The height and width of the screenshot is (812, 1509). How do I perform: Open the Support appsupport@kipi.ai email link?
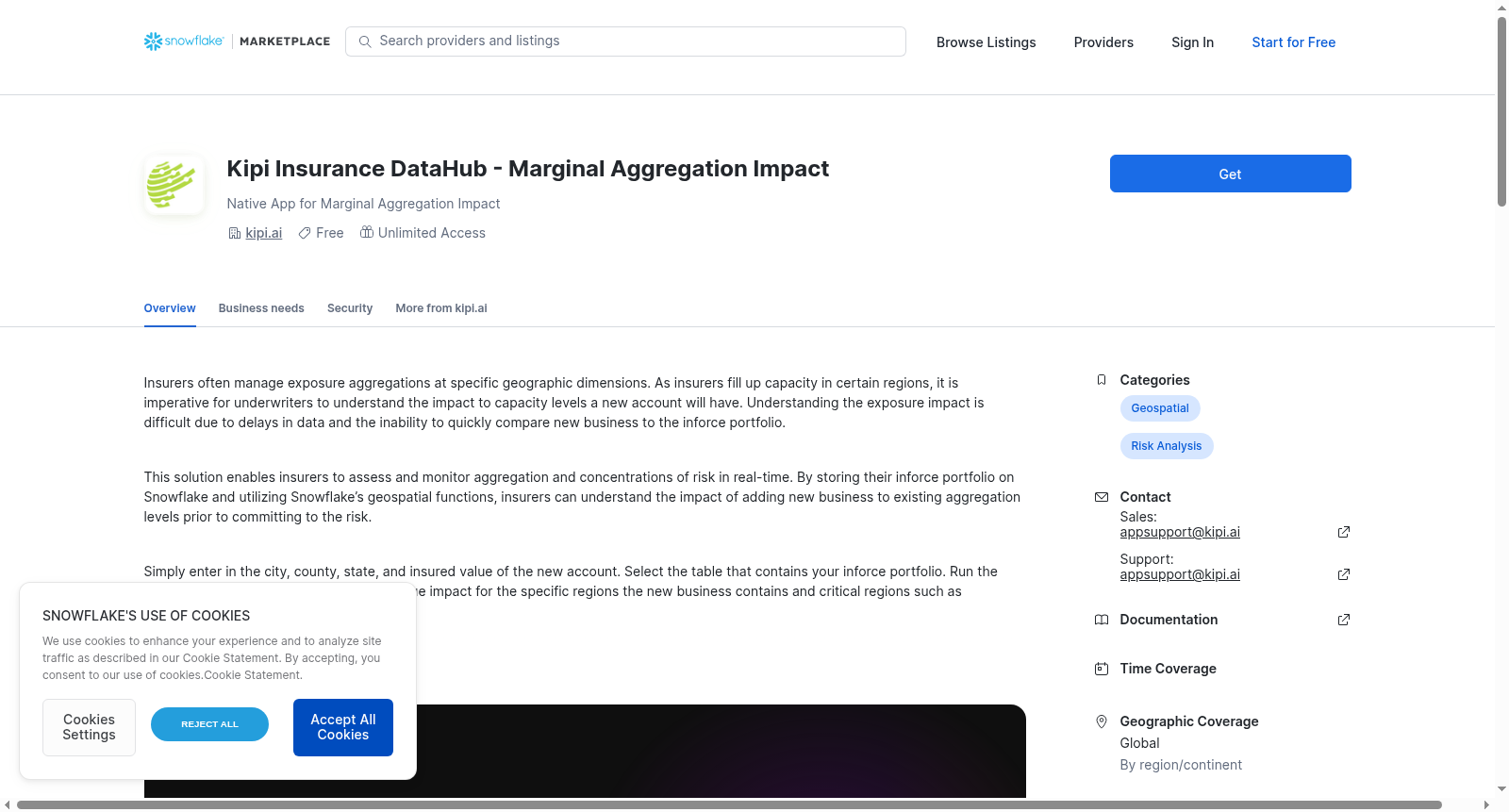click(1180, 574)
